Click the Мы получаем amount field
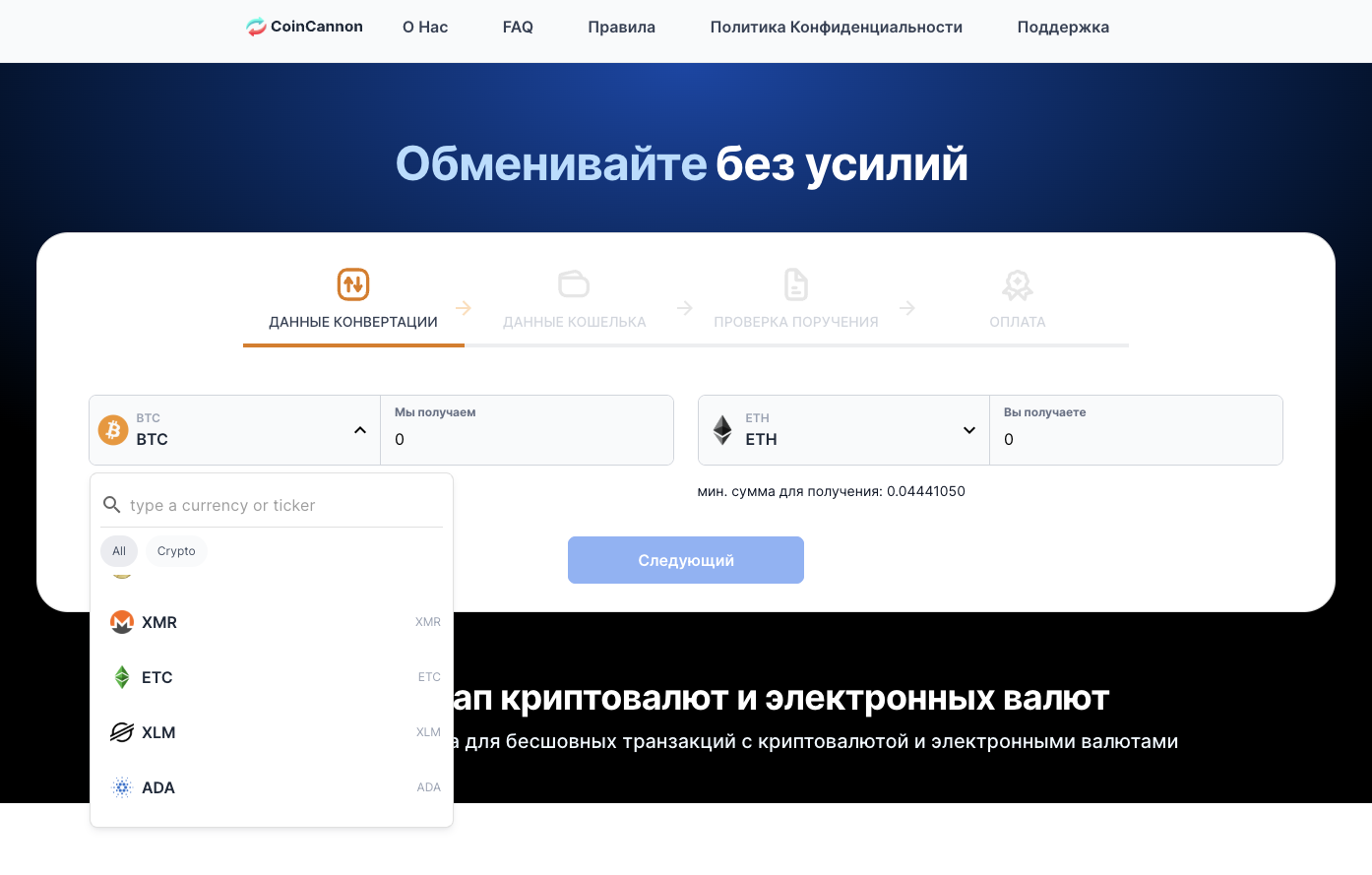This screenshot has height=875, width=1372. [x=527, y=439]
